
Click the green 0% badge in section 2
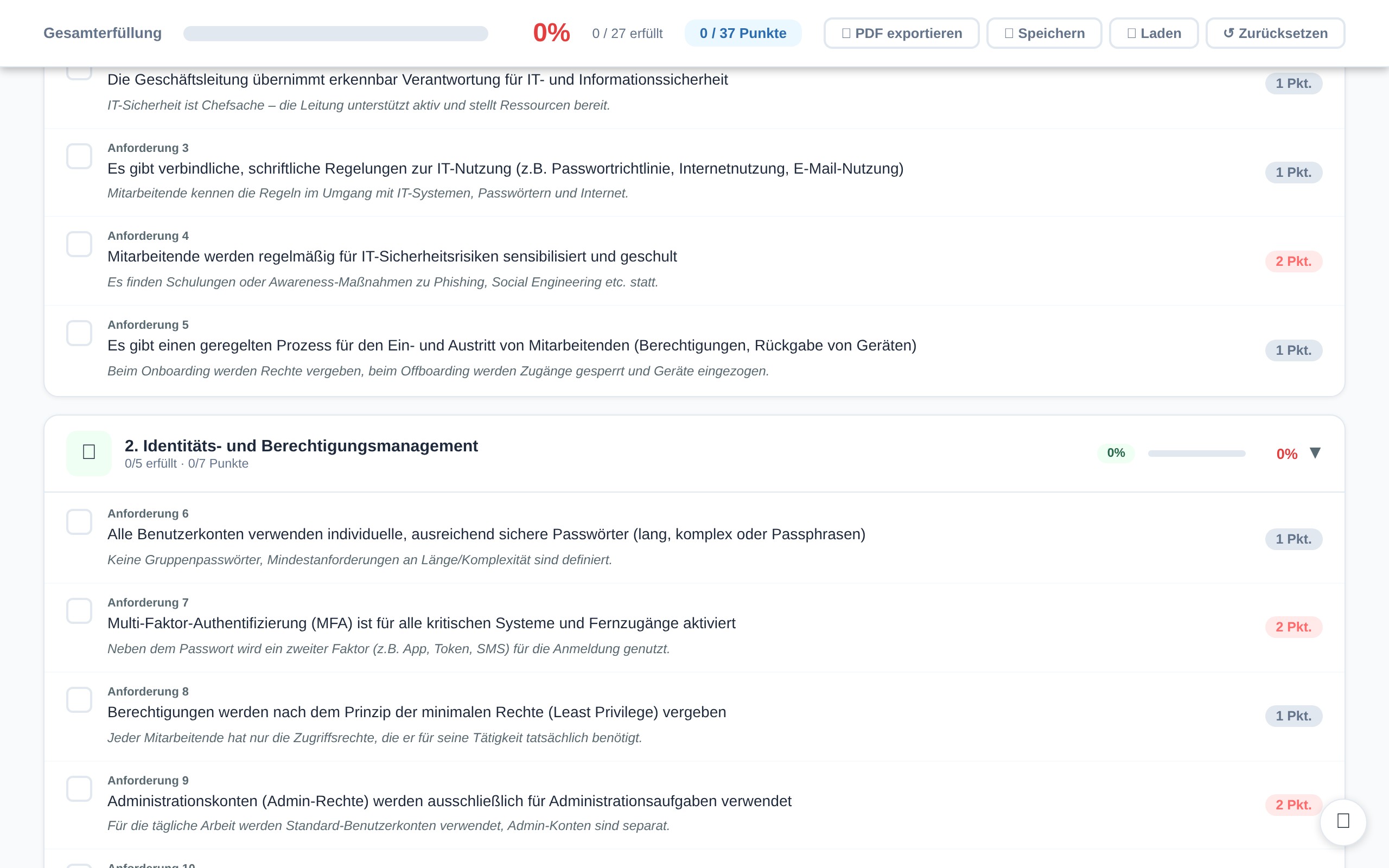pyautogui.click(x=1116, y=453)
